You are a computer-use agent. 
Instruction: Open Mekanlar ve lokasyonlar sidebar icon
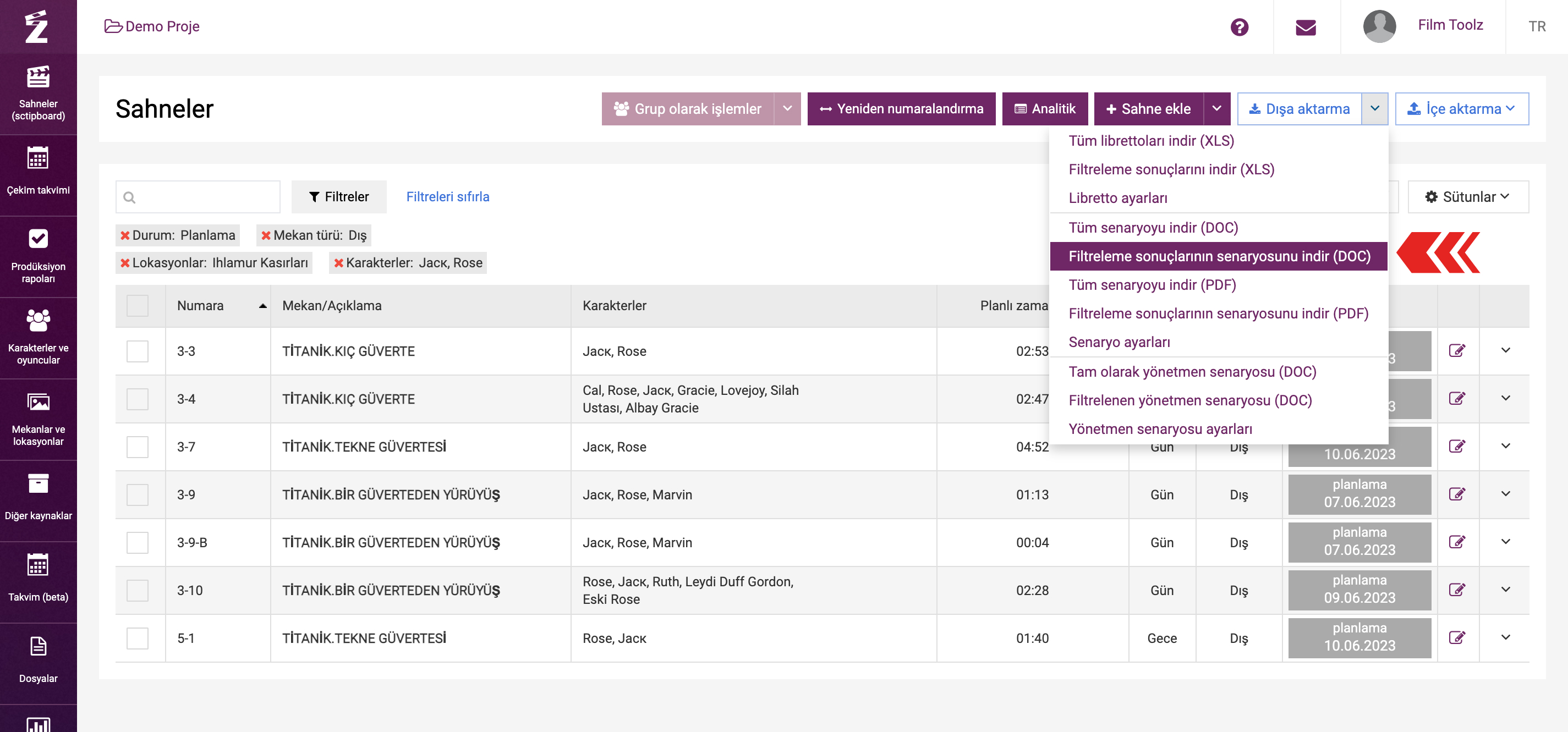tap(38, 402)
